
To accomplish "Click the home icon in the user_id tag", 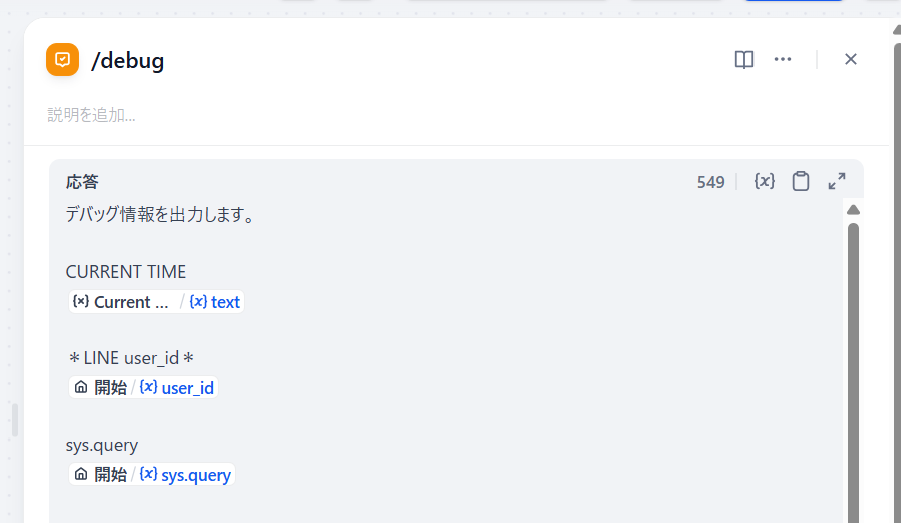I will tap(81, 388).
